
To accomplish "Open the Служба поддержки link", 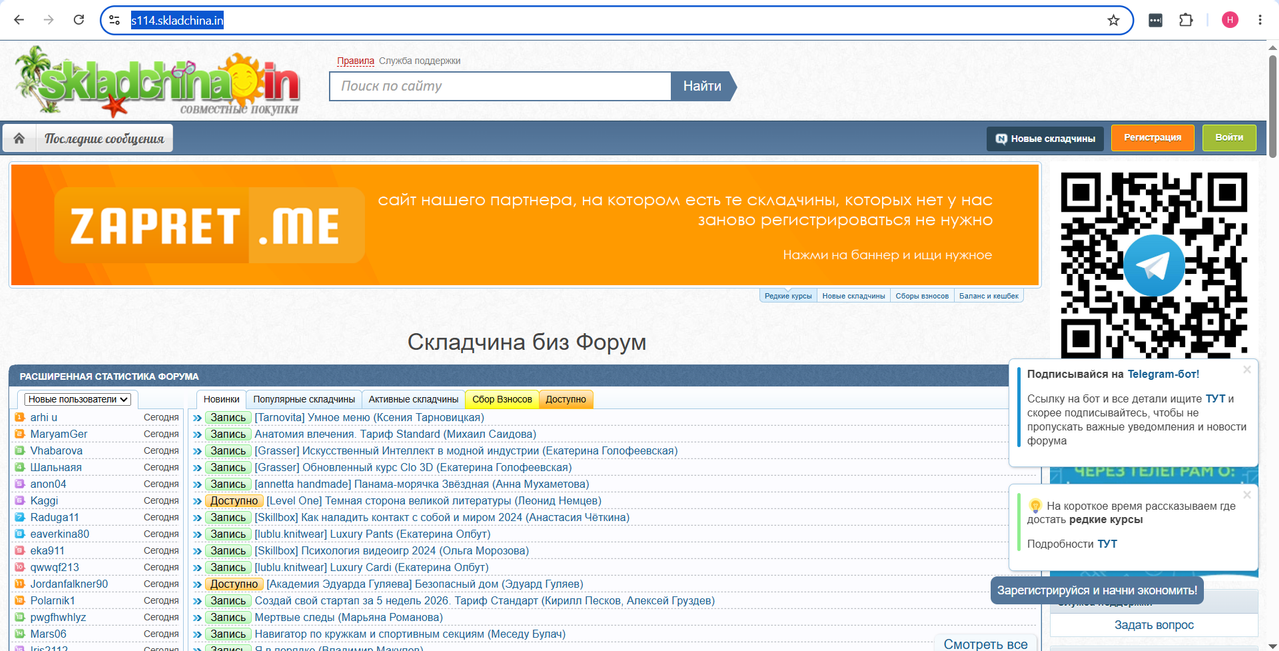I will (420, 61).
